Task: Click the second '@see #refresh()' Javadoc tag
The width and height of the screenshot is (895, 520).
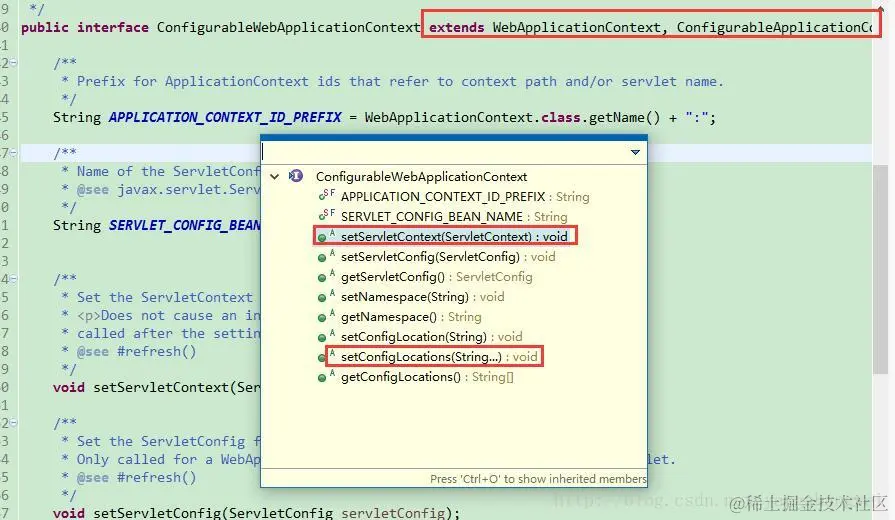Action: pos(136,478)
